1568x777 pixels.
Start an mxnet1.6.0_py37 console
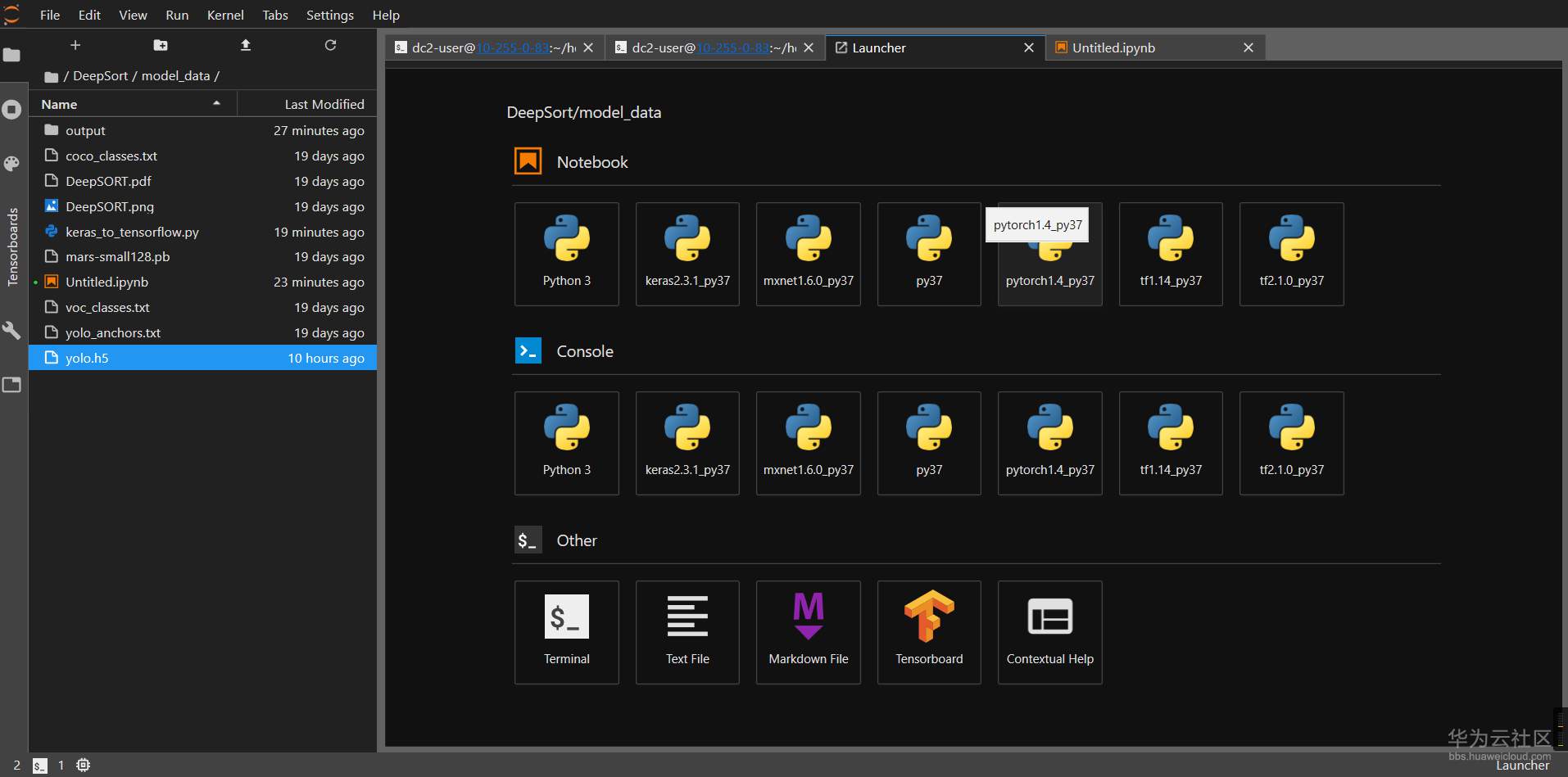coord(809,443)
